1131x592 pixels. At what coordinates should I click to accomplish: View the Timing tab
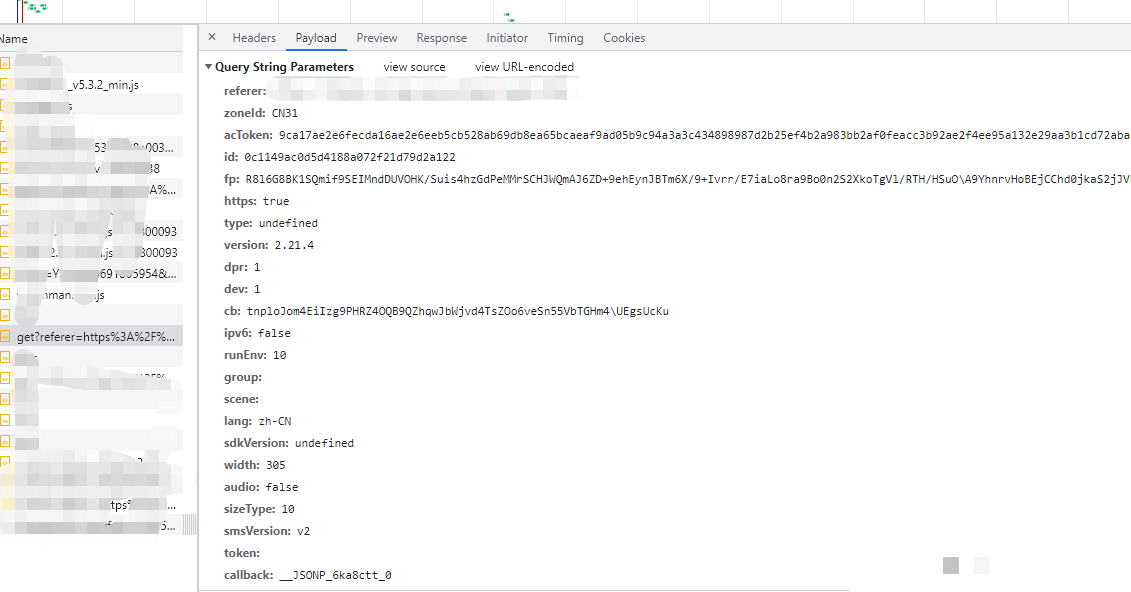coord(565,38)
